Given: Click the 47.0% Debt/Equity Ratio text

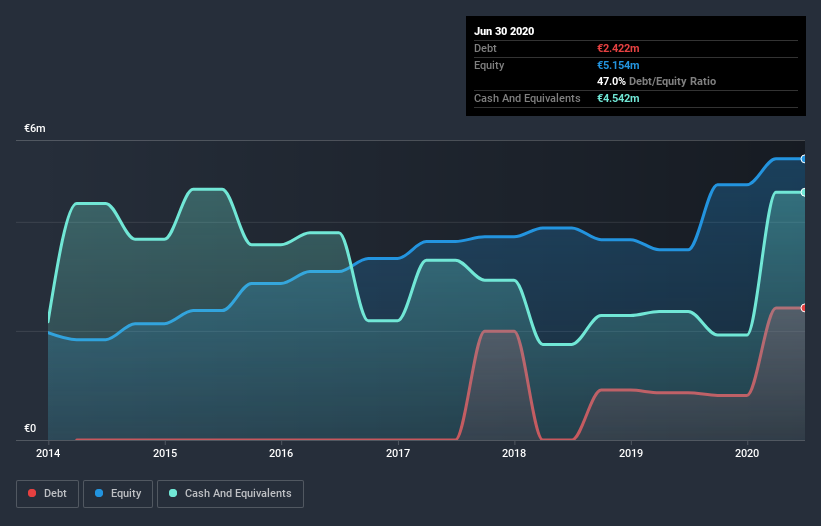Looking at the screenshot, I should point(657,81).
